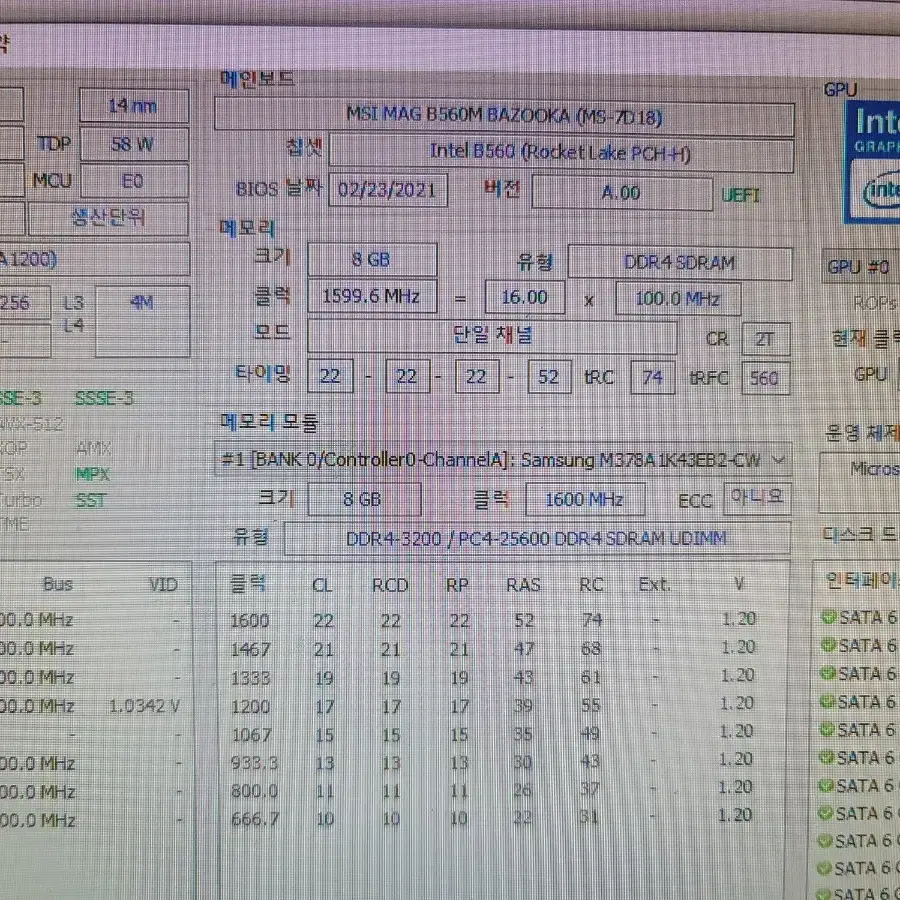The width and height of the screenshot is (900, 900).
Task: Click the 메모리 section heading
Action: coord(247,228)
